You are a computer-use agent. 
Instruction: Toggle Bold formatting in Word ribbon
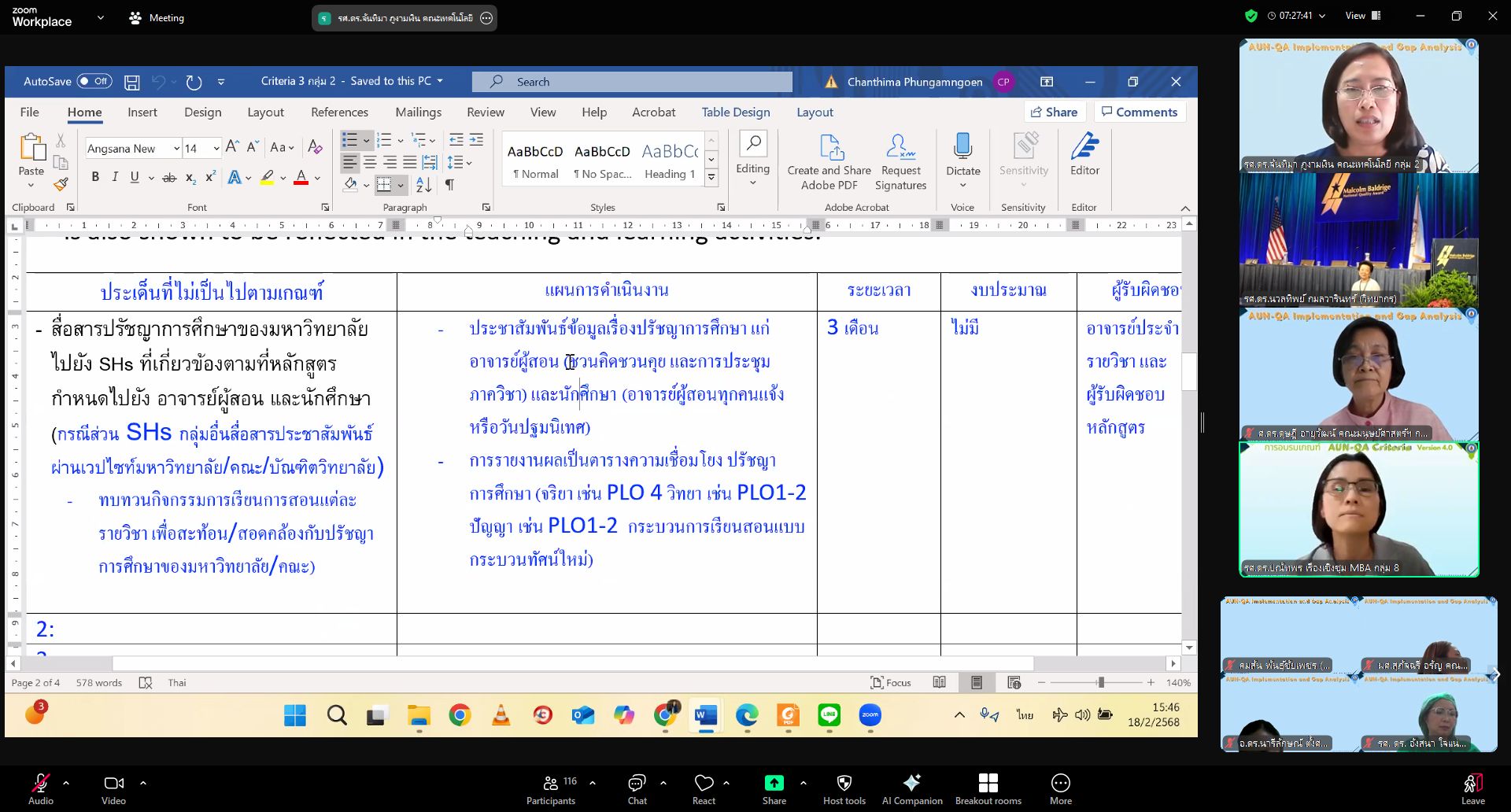[x=95, y=177]
